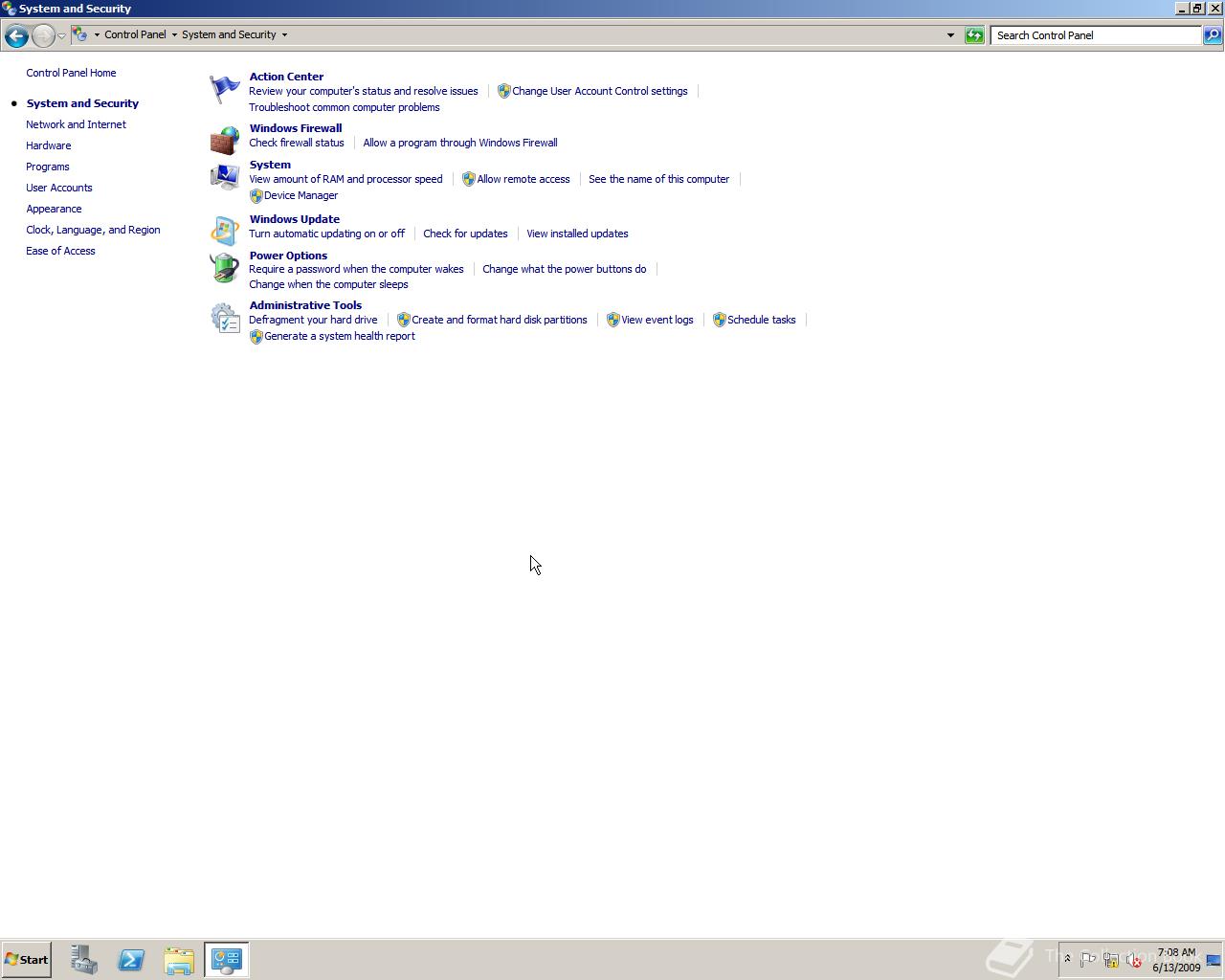Select Network and Internet in sidebar
1225x980 pixels.
pyautogui.click(x=76, y=124)
